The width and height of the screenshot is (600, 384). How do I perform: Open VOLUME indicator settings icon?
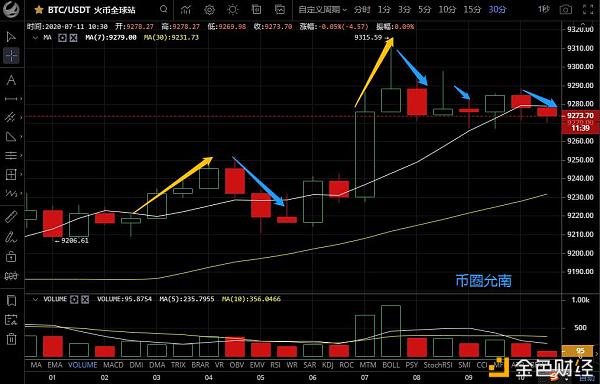coord(74,299)
